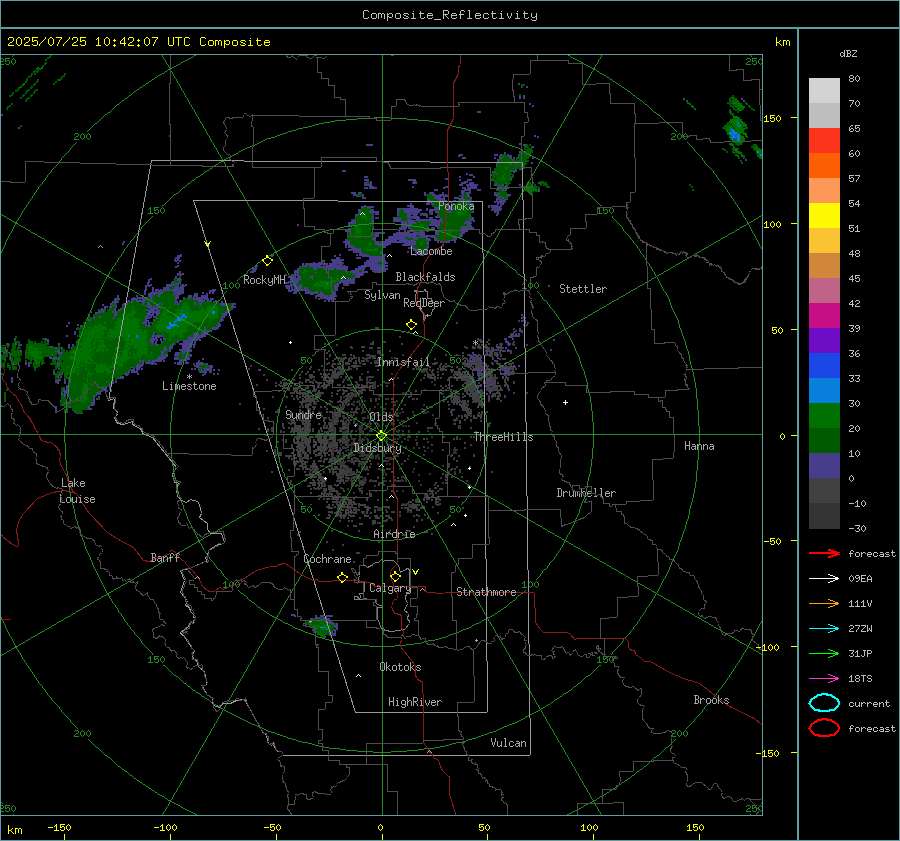Viewport: 900px width, 841px height.
Task: Click the yellow diamond marker below RedDeer
Action: 412,325
